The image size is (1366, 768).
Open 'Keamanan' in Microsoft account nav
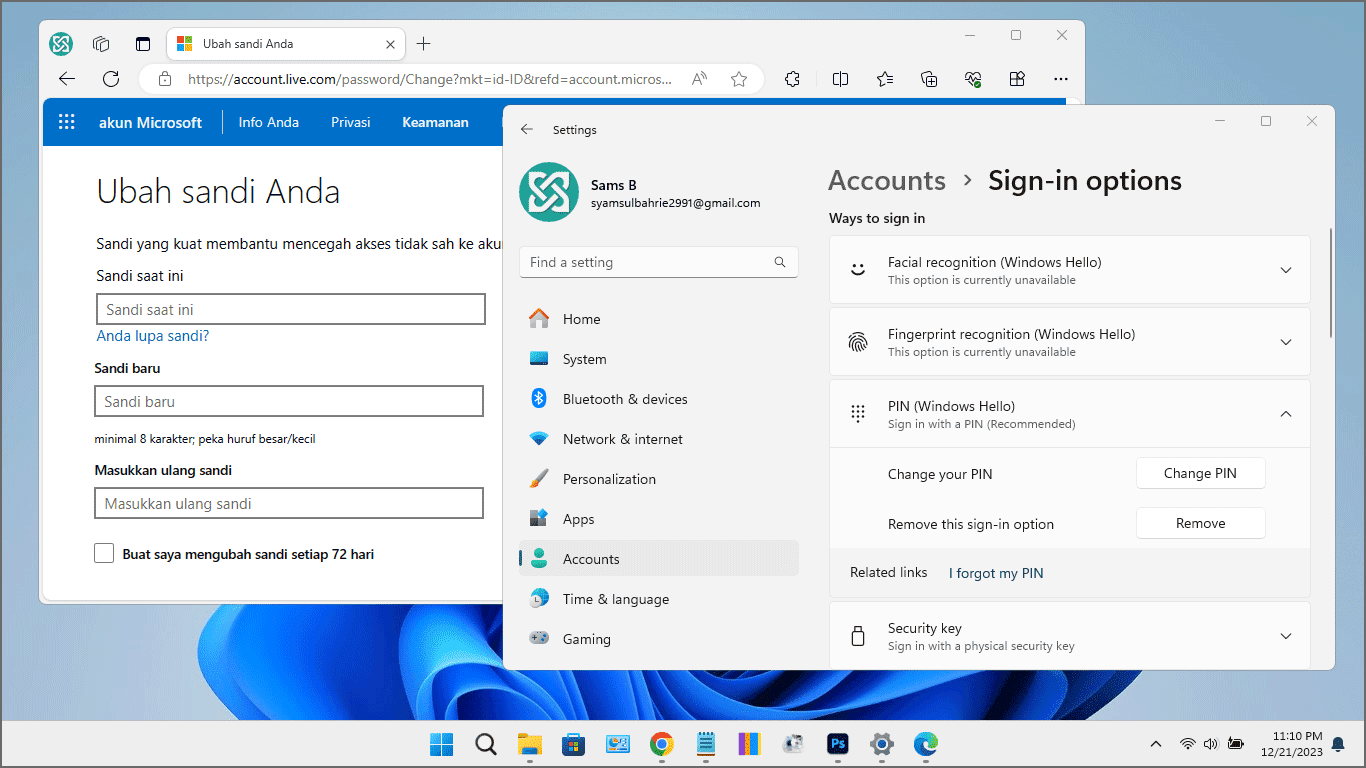(435, 122)
